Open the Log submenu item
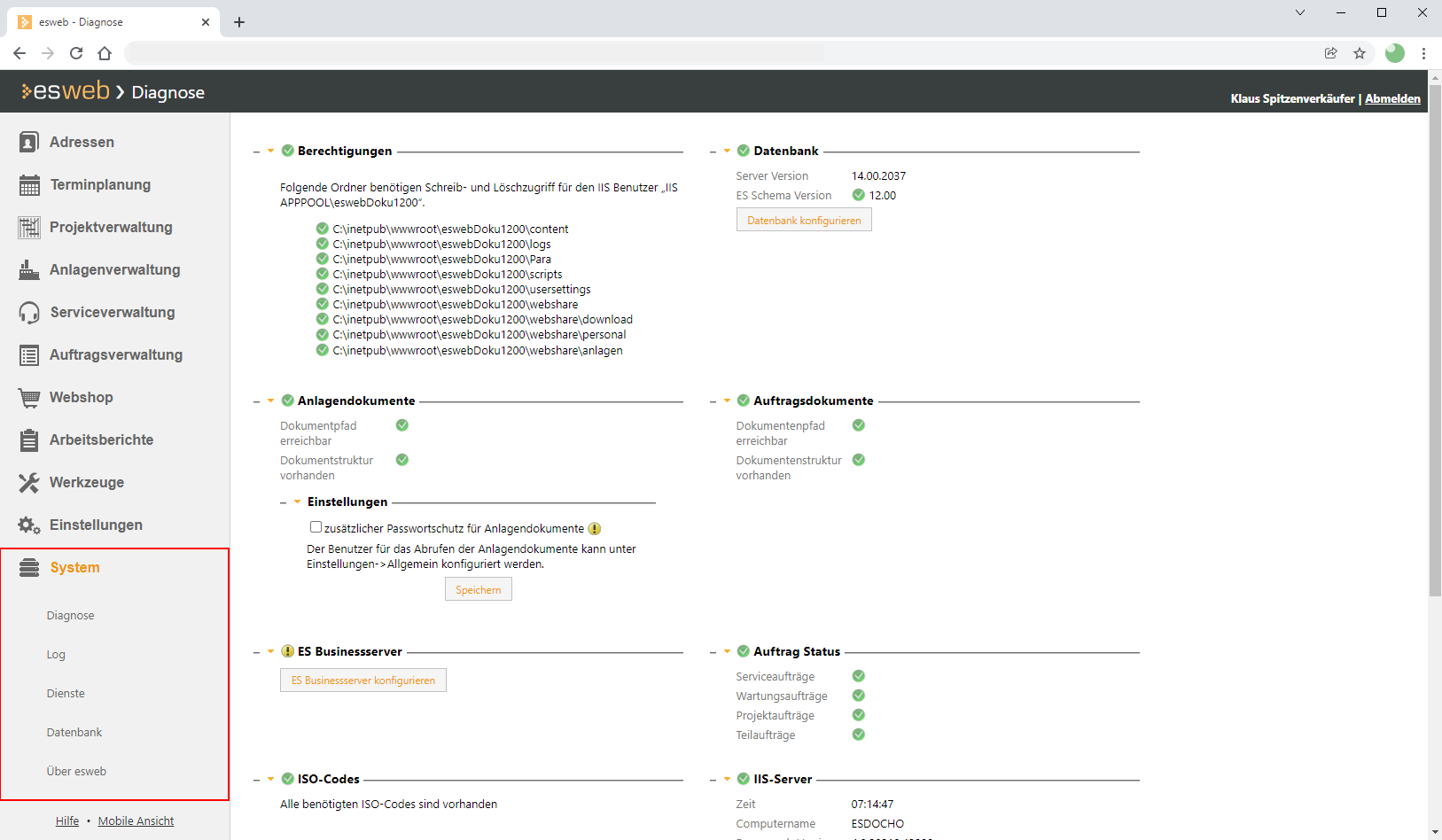This screenshot has height=840, width=1442. point(56,655)
